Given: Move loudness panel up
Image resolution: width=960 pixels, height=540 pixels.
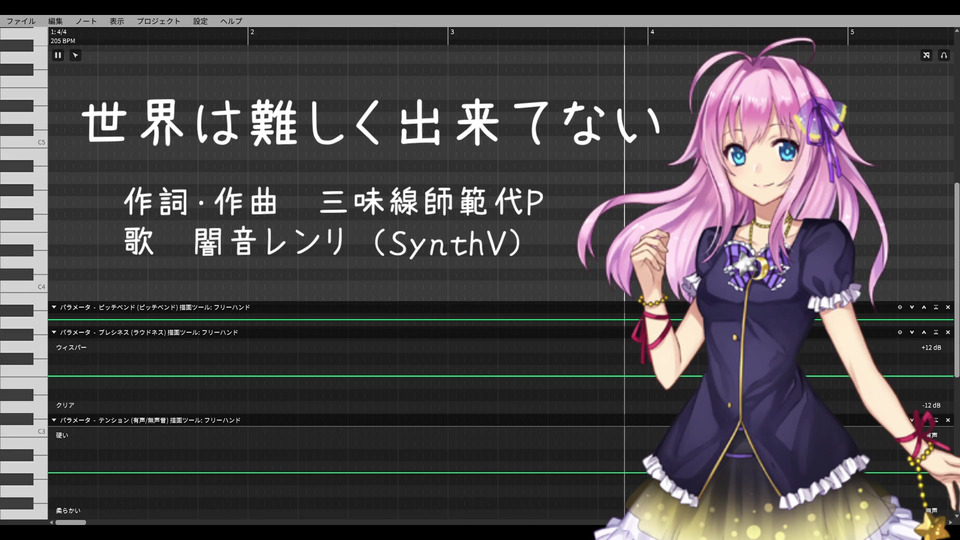Looking at the screenshot, I should [x=924, y=332].
